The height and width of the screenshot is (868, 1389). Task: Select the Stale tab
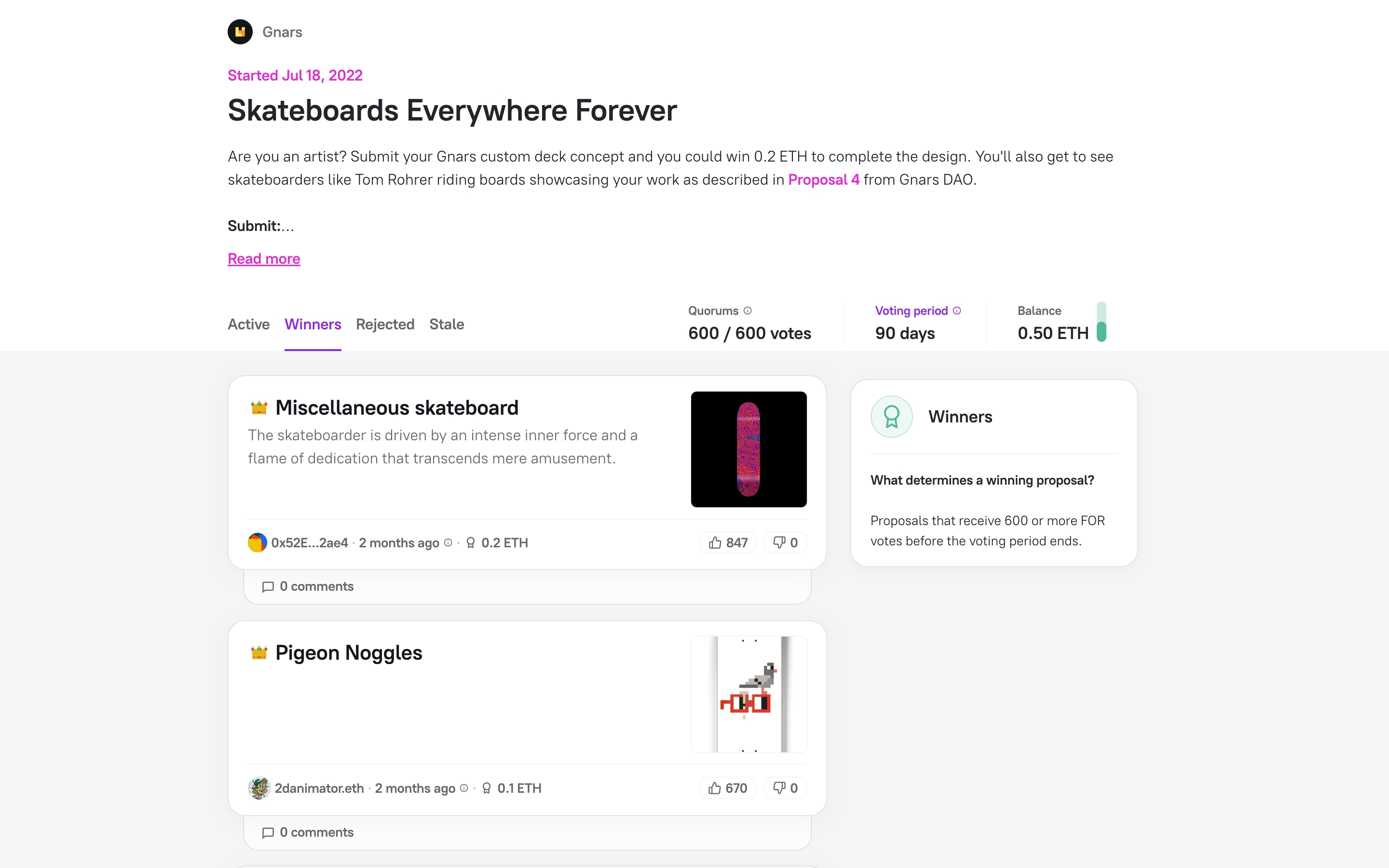pyautogui.click(x=447, y=325)
